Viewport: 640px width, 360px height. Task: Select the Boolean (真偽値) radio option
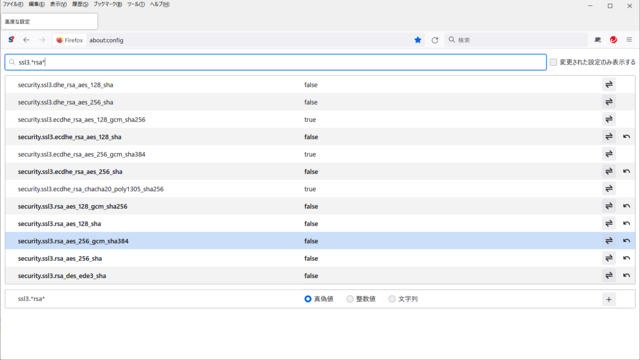coord(308,299)
